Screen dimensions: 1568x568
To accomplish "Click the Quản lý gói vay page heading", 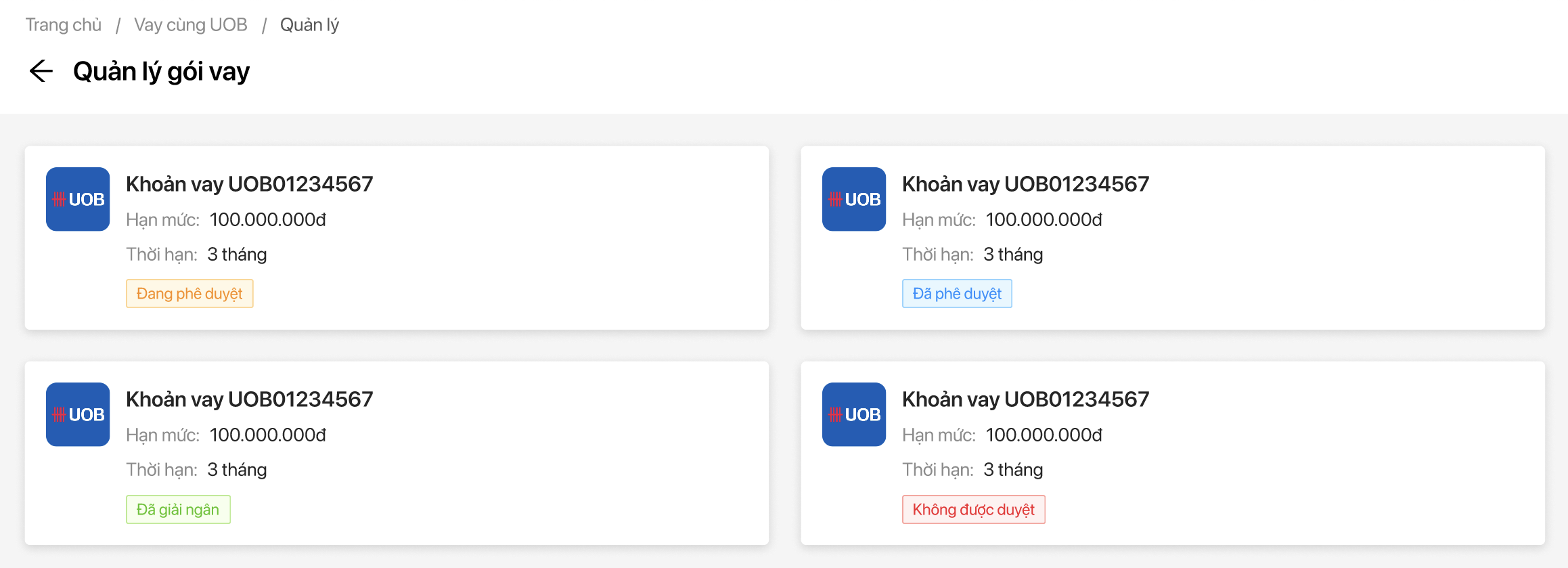I will [162, 72].
